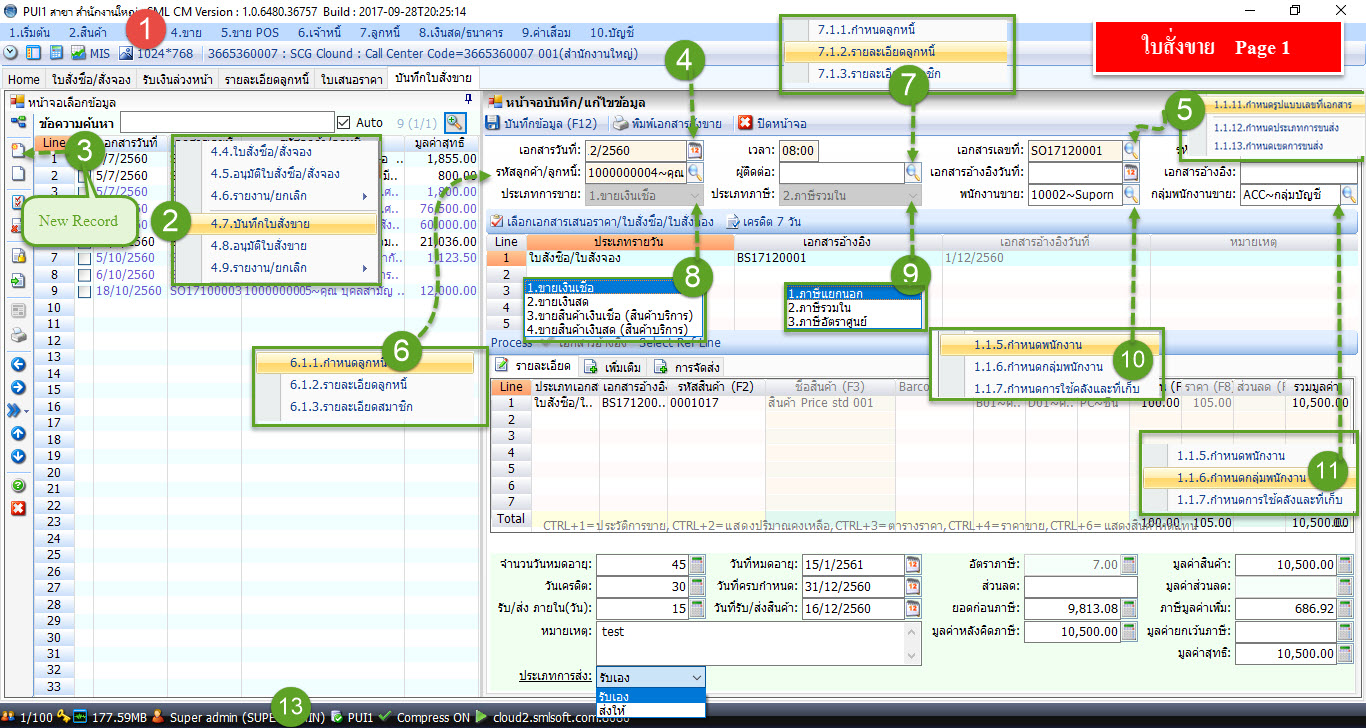1366x728 pixels.
Task: Click Super admin in status bar
Action: pyautogui.click(x=203, y=717)
